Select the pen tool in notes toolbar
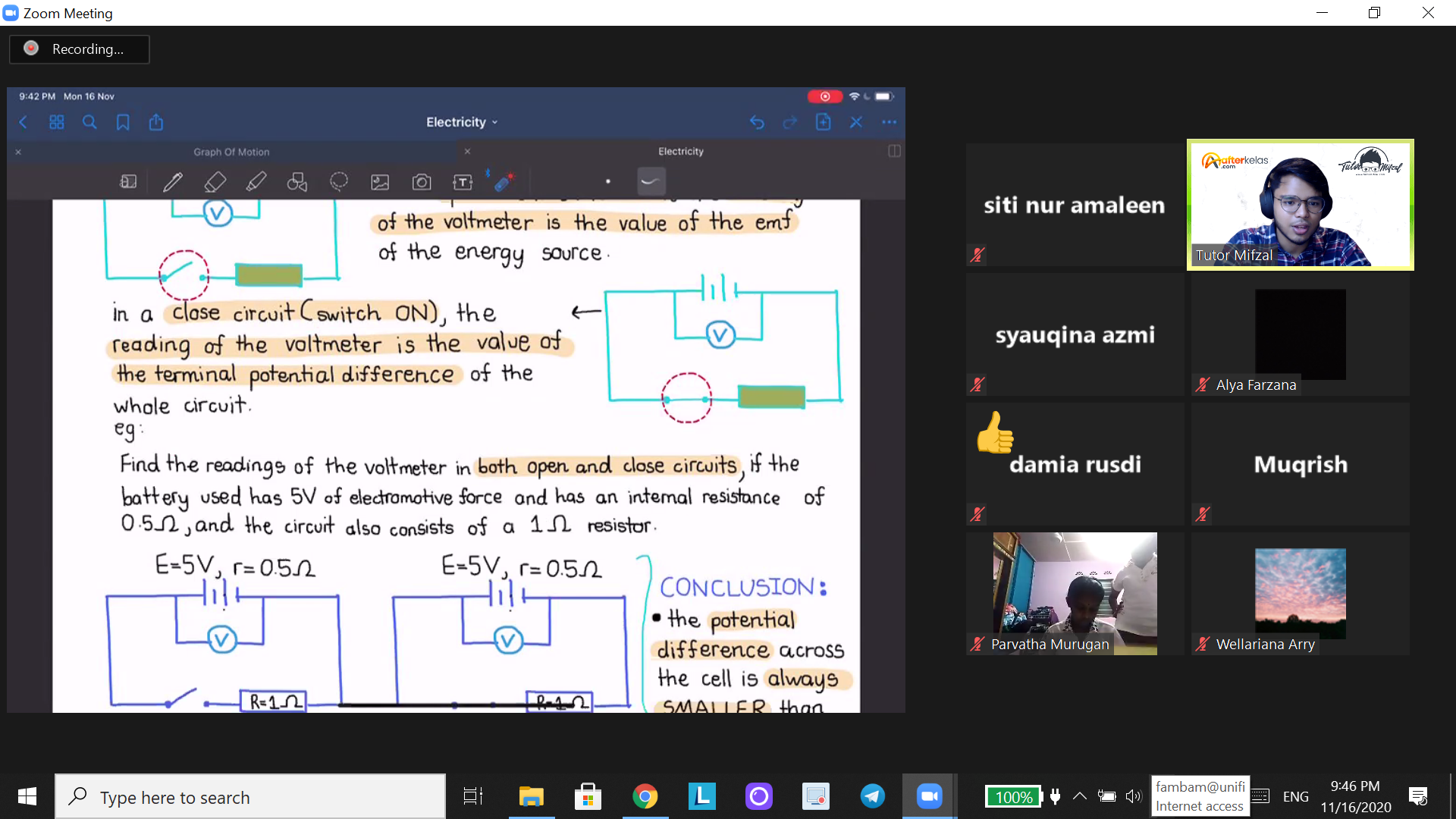 click(173, 182)
